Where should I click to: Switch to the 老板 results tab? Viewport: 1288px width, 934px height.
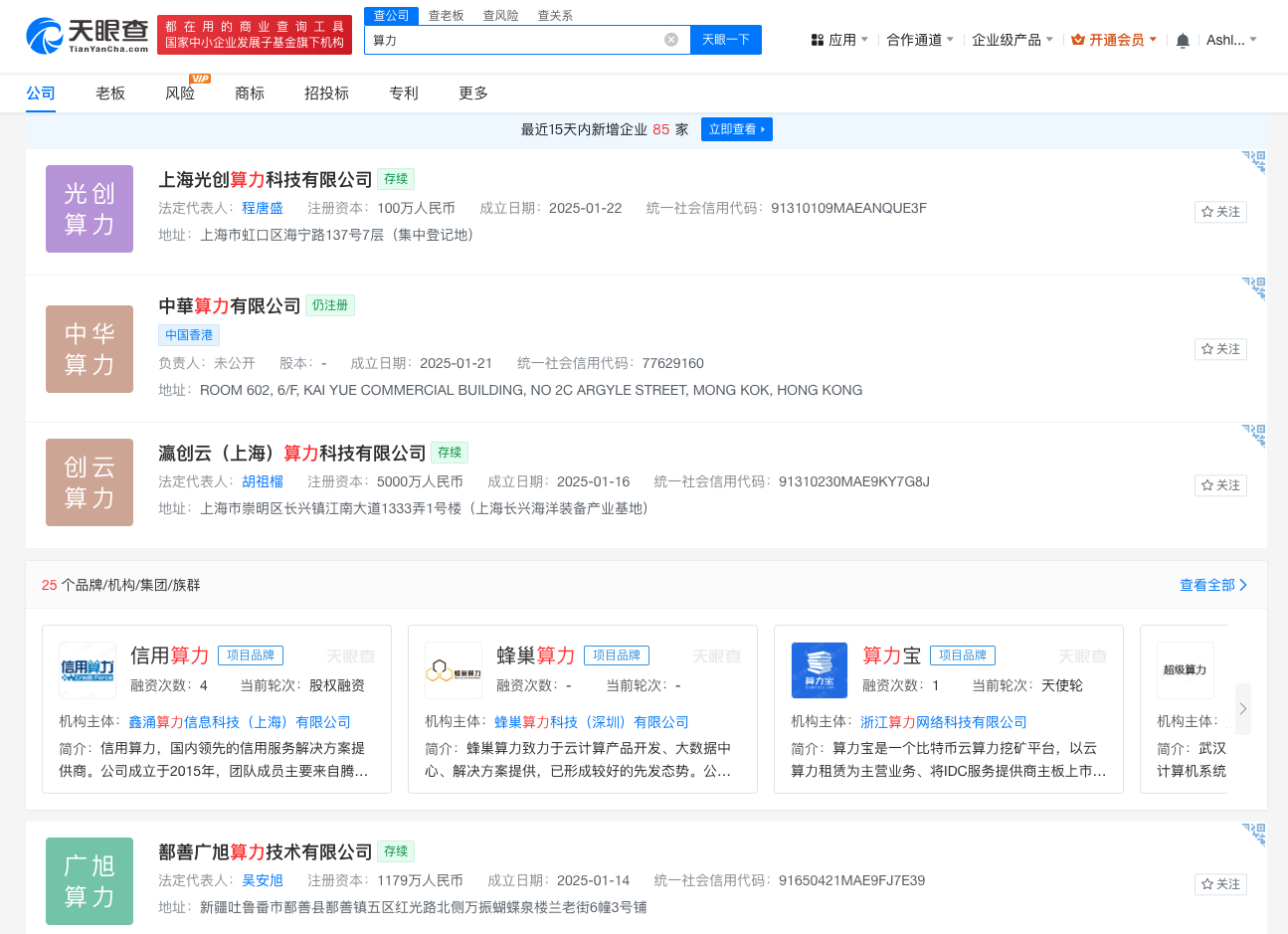tap(110, 93)
